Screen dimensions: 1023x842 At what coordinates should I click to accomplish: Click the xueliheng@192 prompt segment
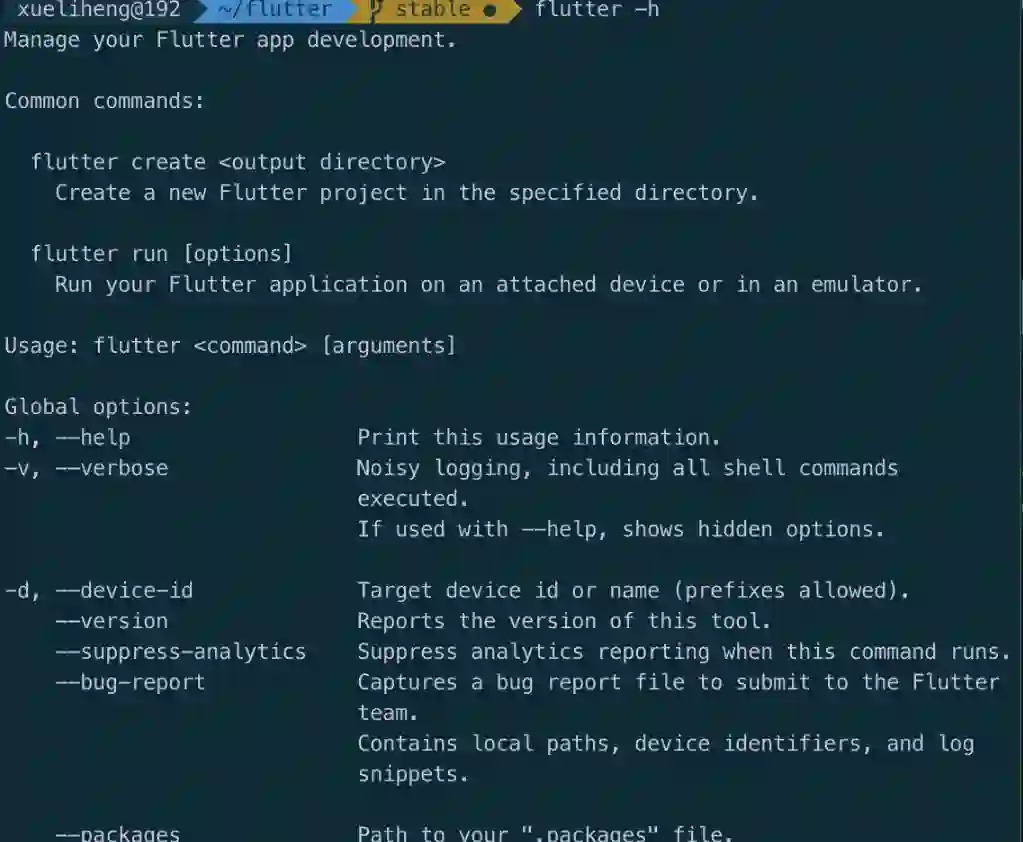pos(99,9)
